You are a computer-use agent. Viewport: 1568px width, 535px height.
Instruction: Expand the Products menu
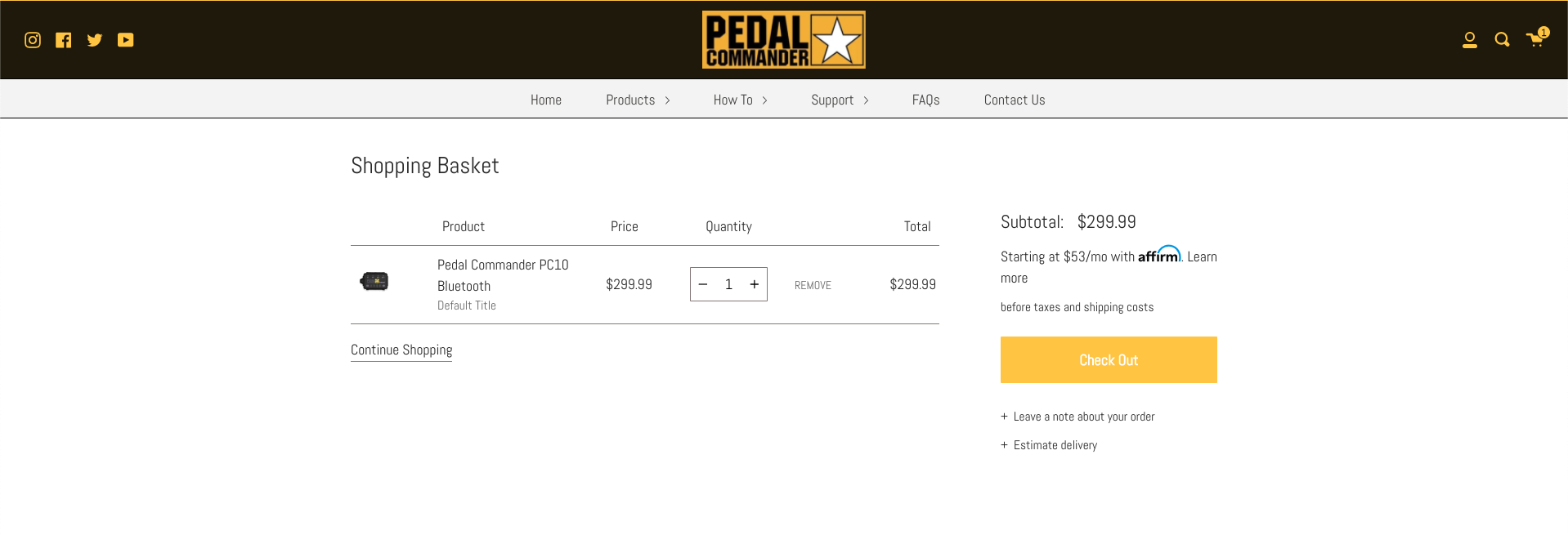tap(638, 100)
